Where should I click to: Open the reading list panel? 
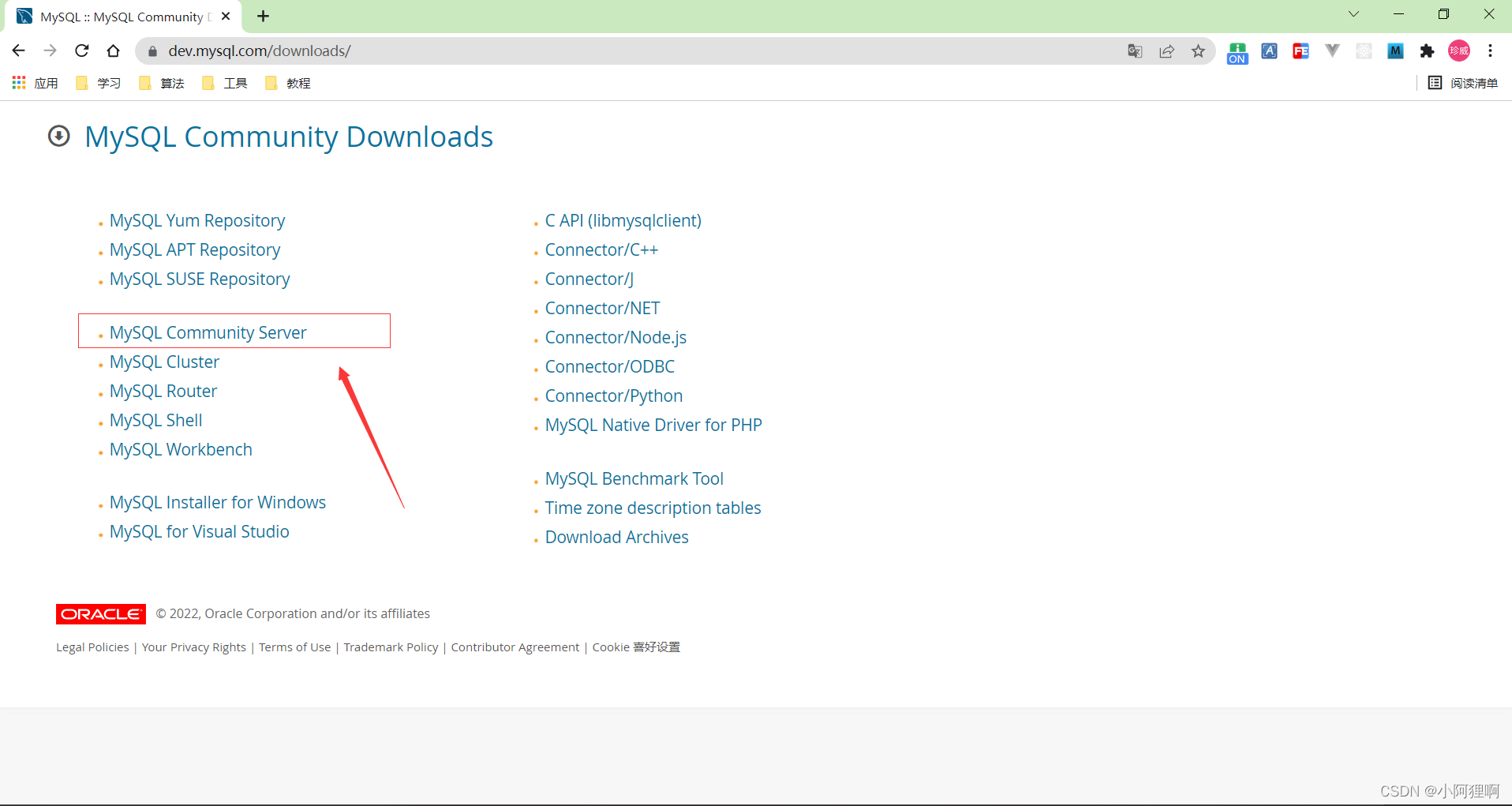point(1463,83)
